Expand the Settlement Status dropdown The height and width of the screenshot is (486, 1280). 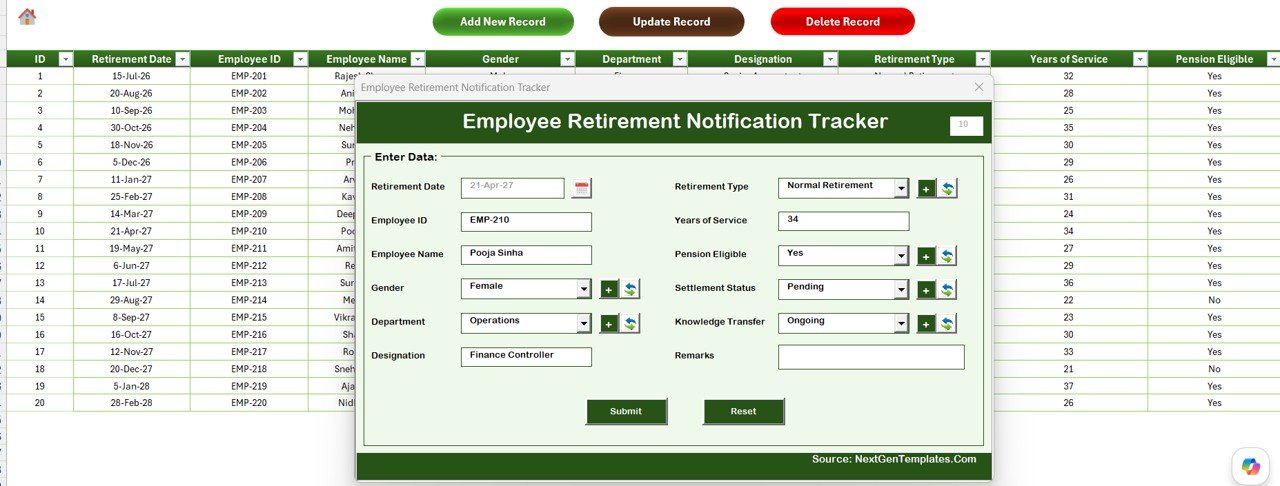901,289
